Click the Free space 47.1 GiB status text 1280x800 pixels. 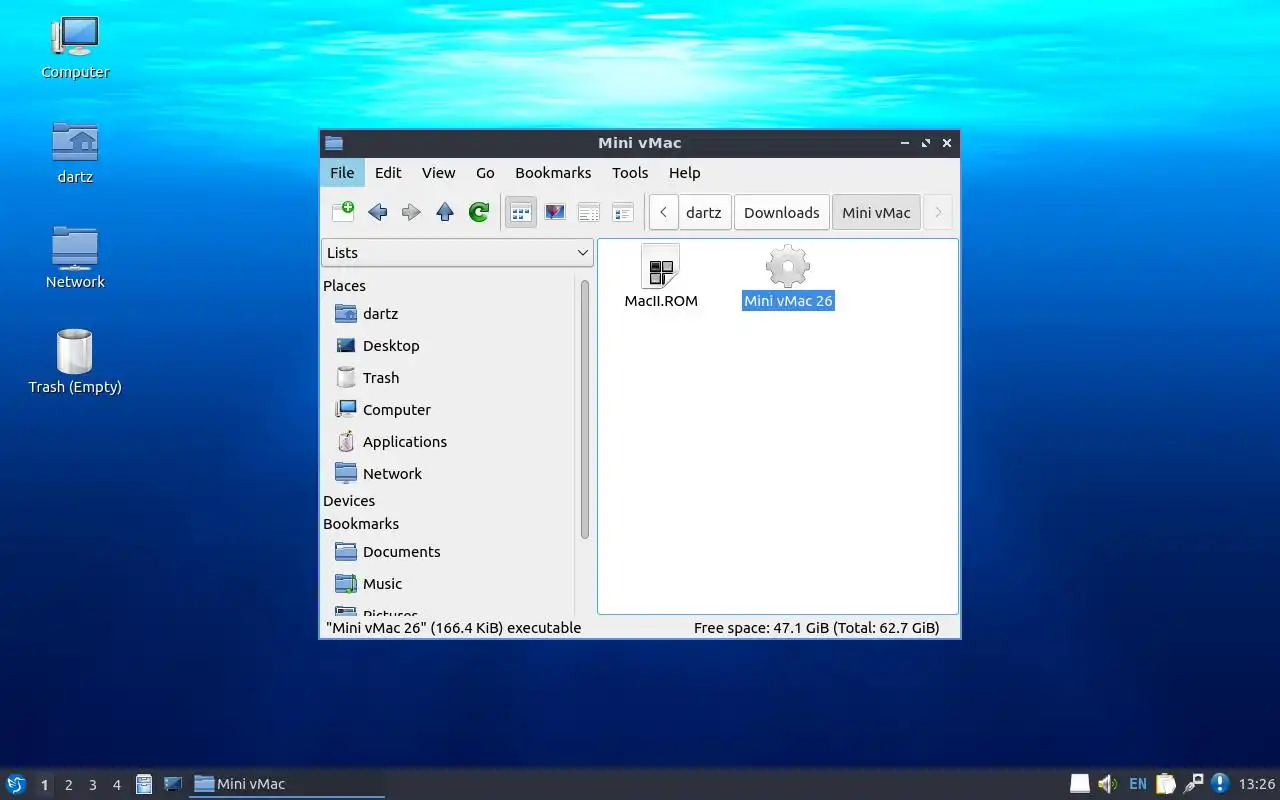point(816,628)
